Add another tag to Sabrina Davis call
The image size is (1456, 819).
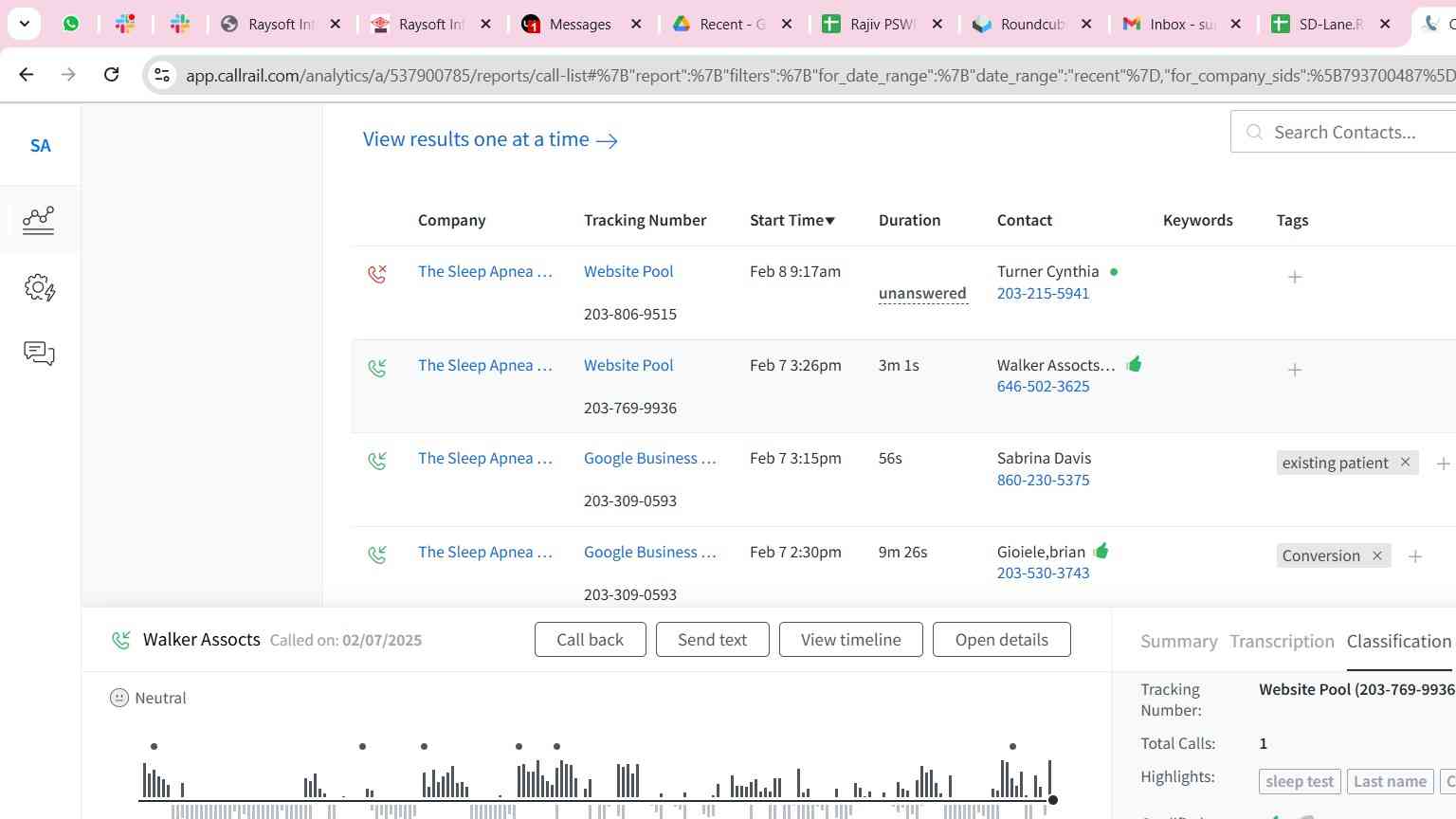1443,464
